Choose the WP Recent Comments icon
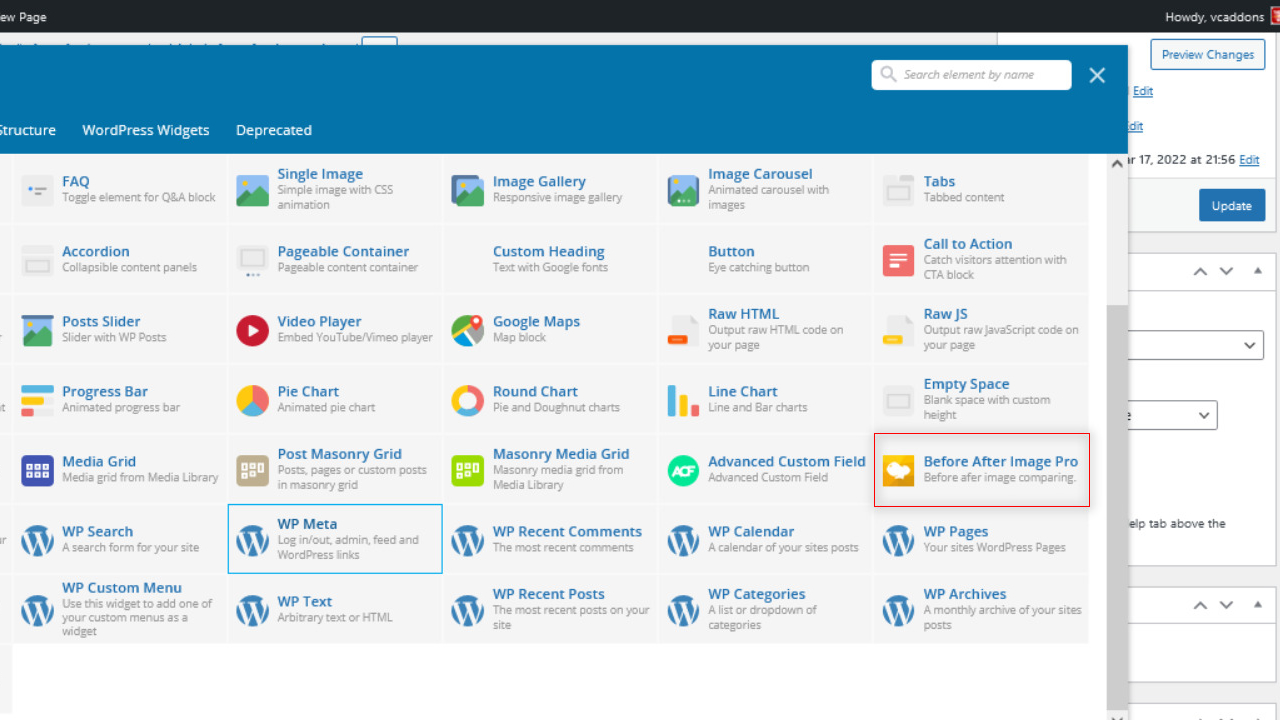 (468, 540)
